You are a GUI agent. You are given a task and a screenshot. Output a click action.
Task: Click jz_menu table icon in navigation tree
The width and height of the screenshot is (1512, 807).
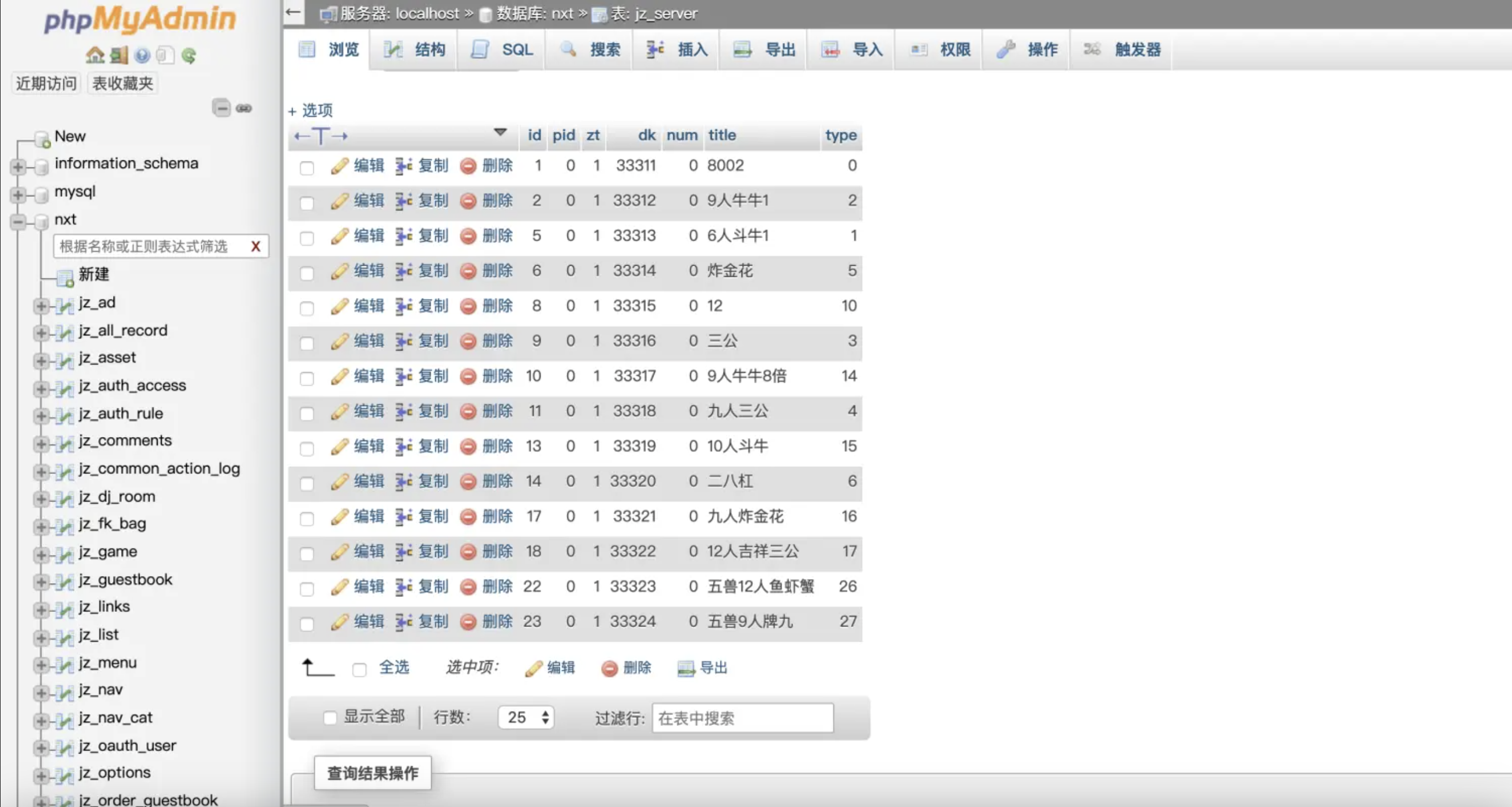64,664
